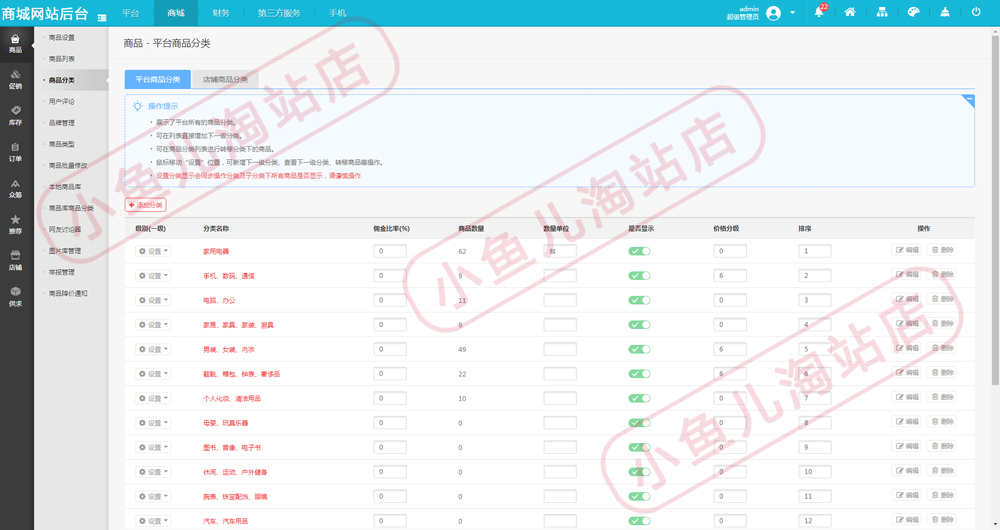Image resolution: width=1000 pixels, height=530 pixels.
Task: Open the 订单 section in the dark sidebar
Action: [x=15, y=152]
